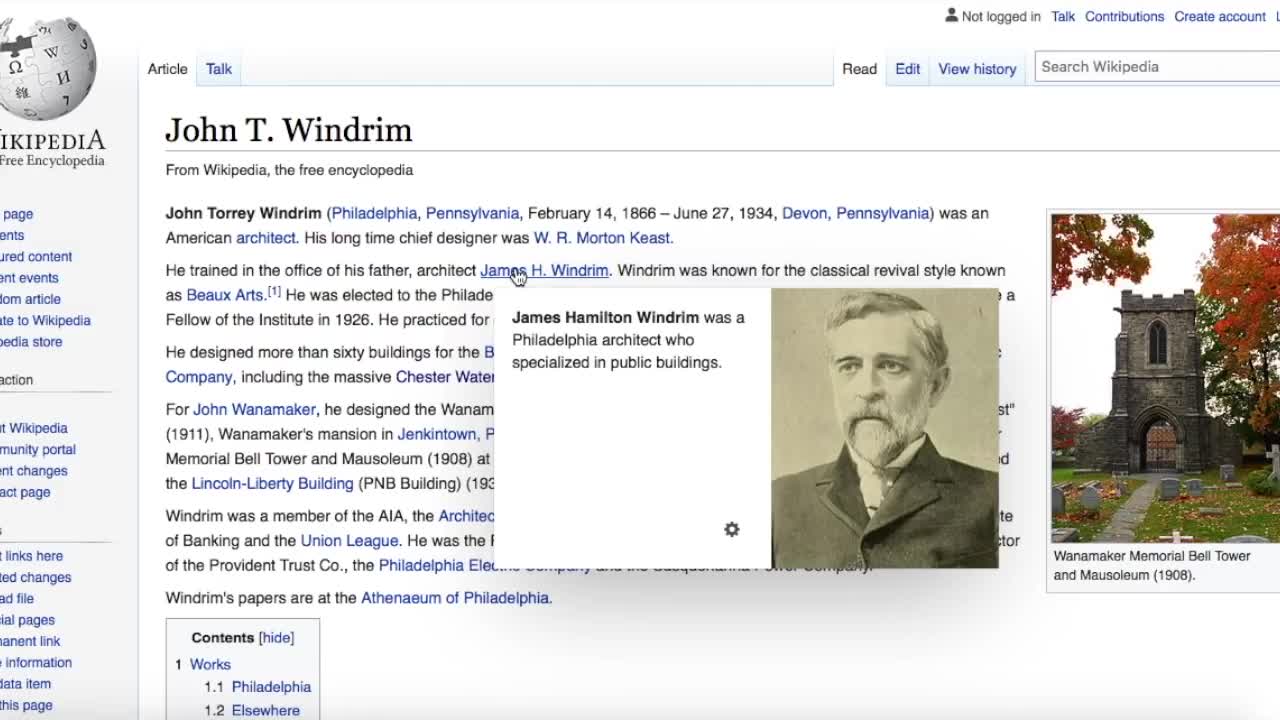
Task: Open the Recent changes sidebar link
Action: (34, 471)
